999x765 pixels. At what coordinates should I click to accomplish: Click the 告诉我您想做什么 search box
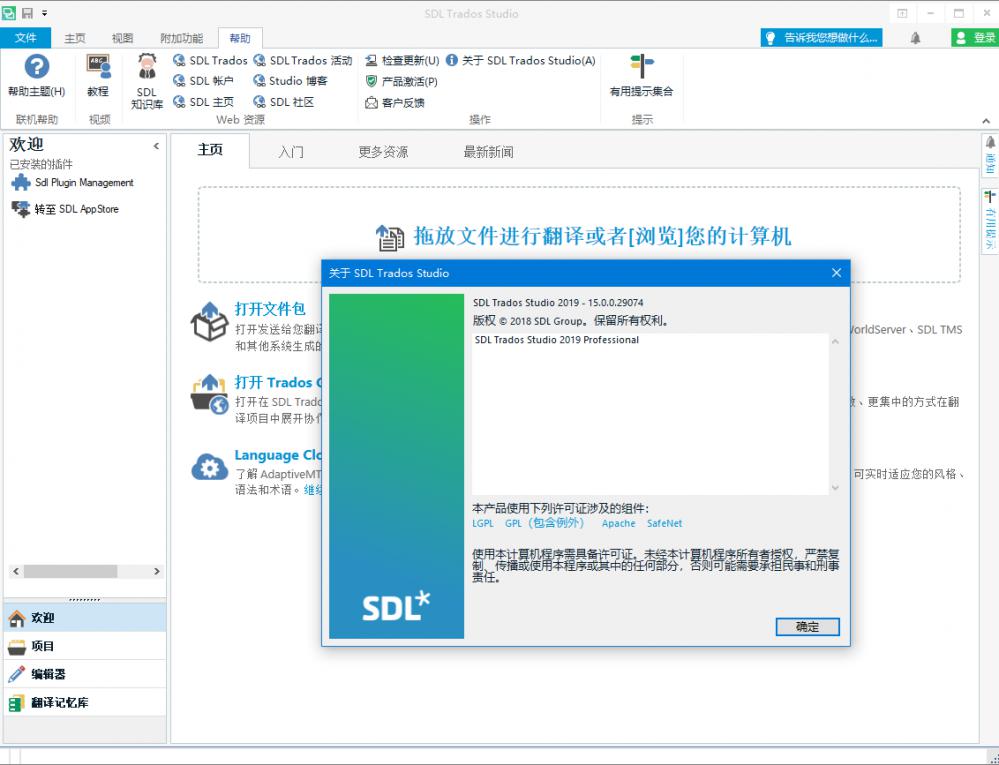pyautogui.click(x=821, y=38)
